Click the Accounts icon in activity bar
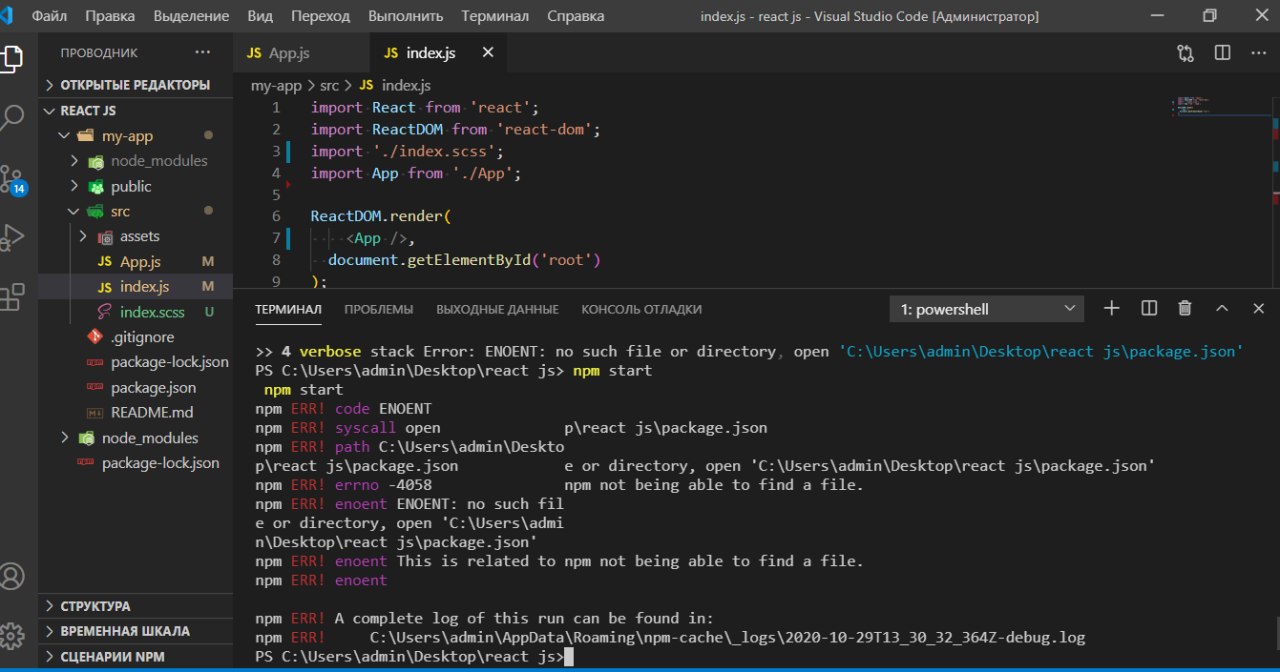The image size is (1280, 672). coord(13,577)
